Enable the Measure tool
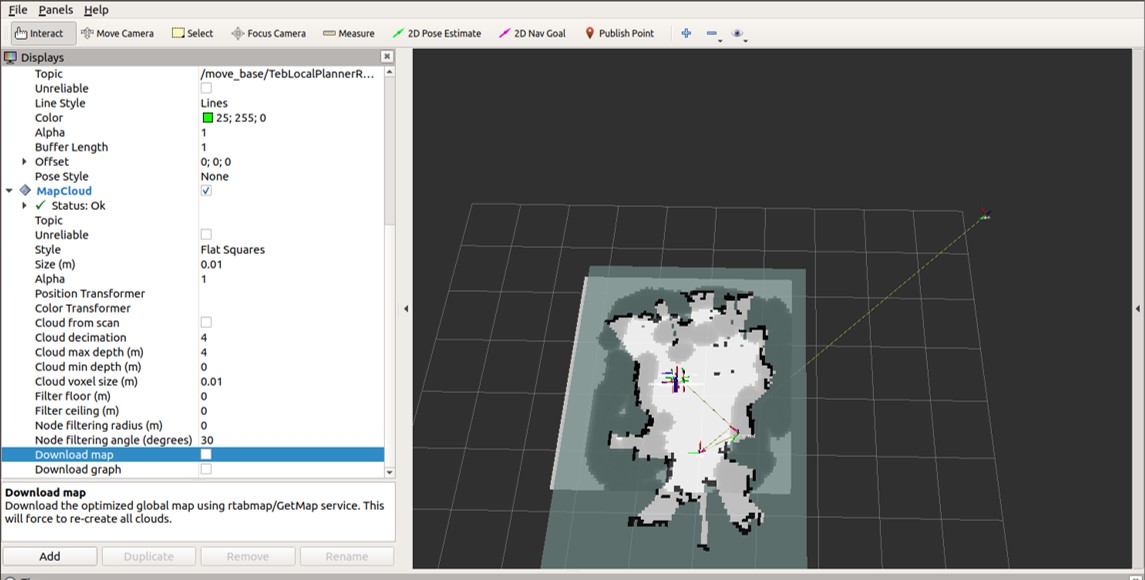Viewport: 1145px width, 580px height. point(348,33)
